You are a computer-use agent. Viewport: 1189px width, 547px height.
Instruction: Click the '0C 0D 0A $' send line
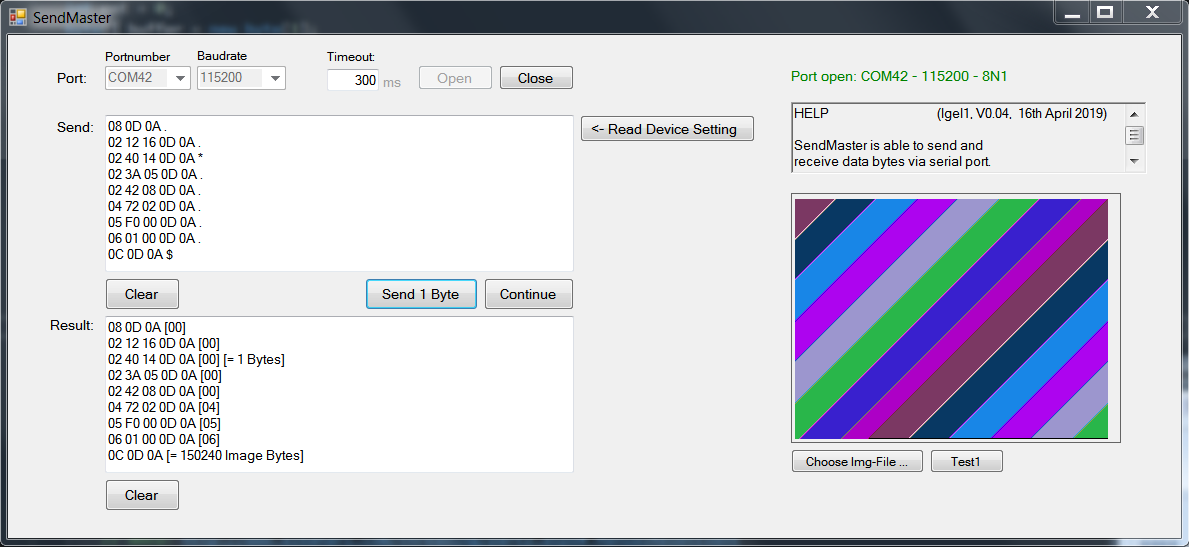point(140,255)
